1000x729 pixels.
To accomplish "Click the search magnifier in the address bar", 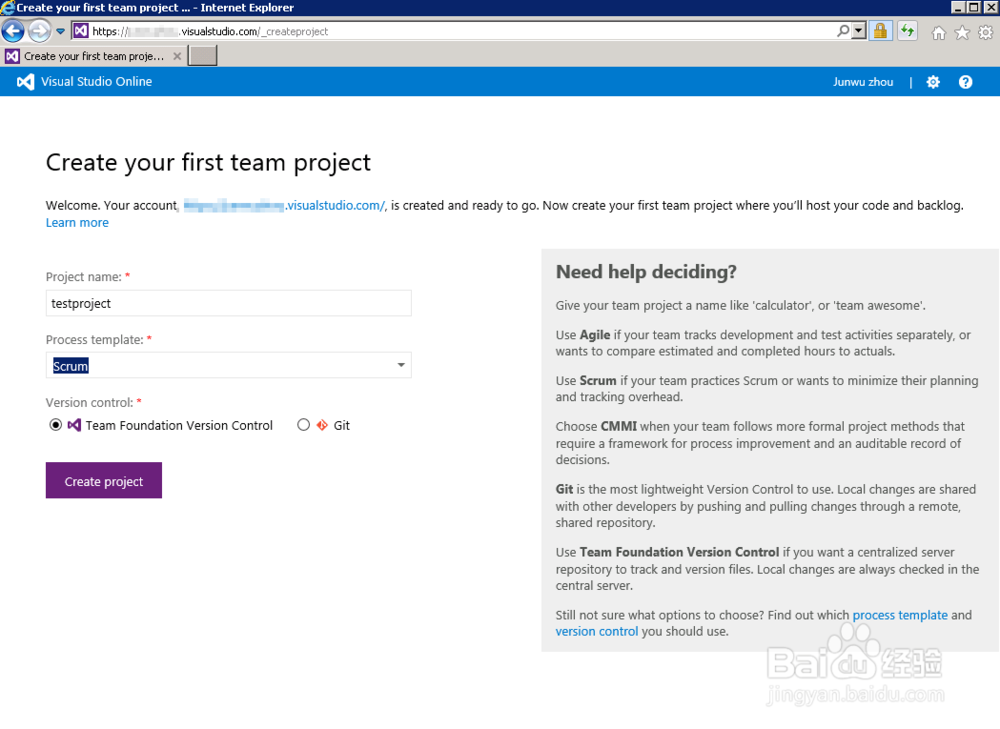I will click(843, 31).
